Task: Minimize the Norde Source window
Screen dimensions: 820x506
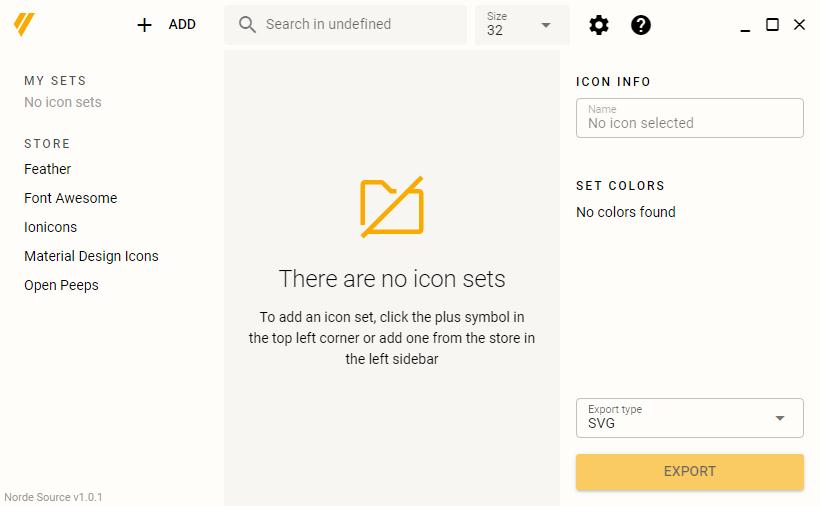Action: click(x=746, y=25)
